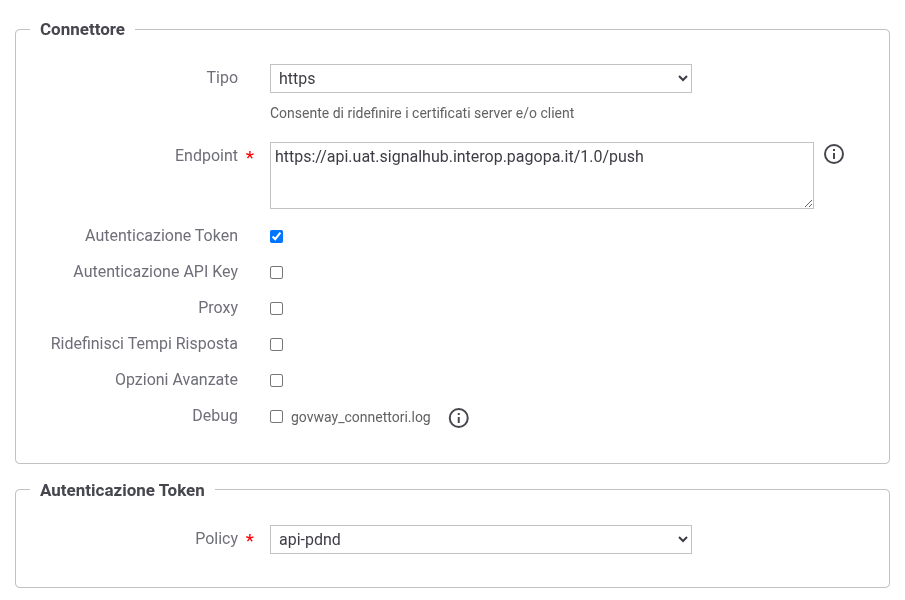Click the Endpoint field label
This screenshot has height=600, width=905.
(x=206, y=156)
